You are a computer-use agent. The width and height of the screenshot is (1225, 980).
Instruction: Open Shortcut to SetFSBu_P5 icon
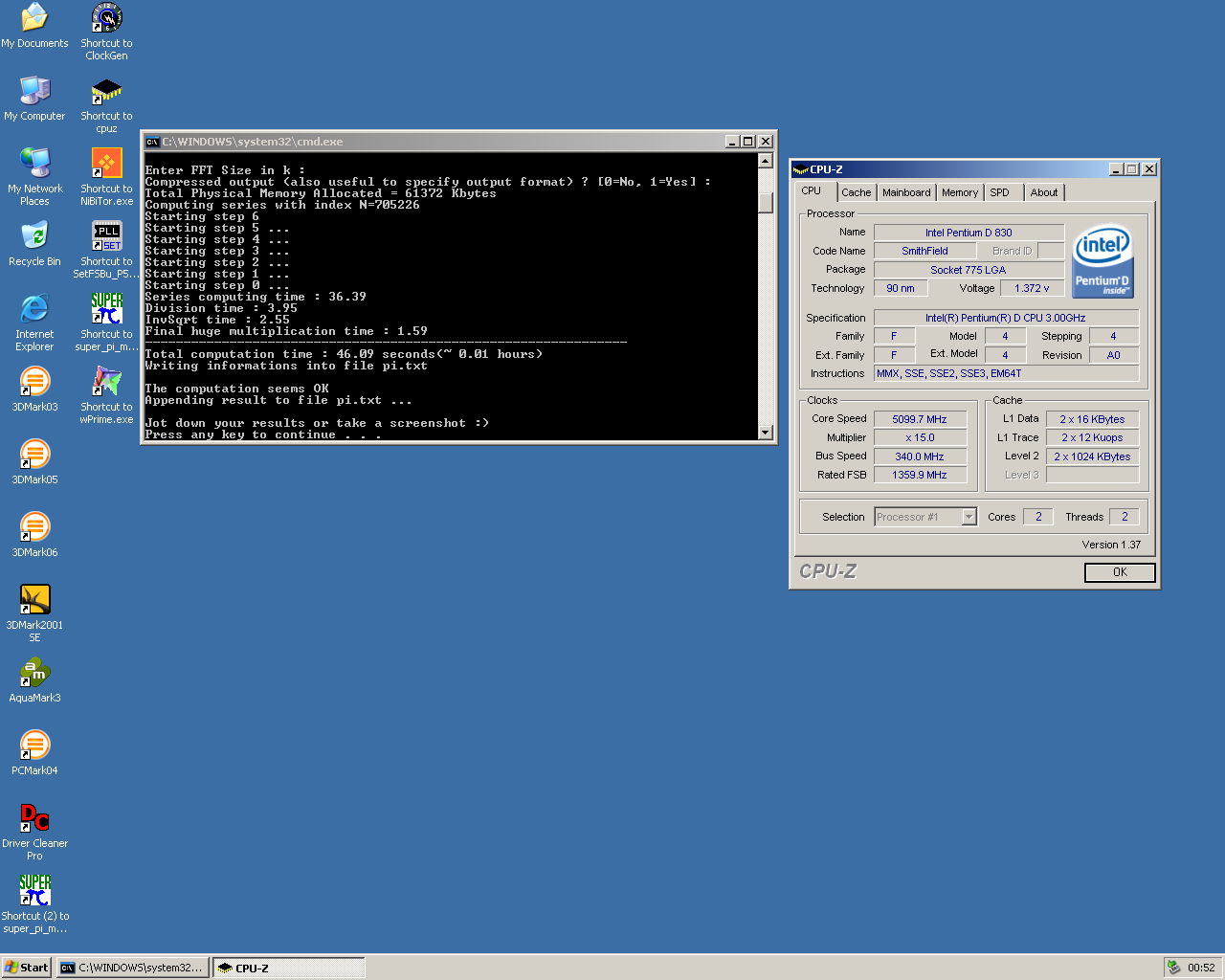(x=106, y=250)
